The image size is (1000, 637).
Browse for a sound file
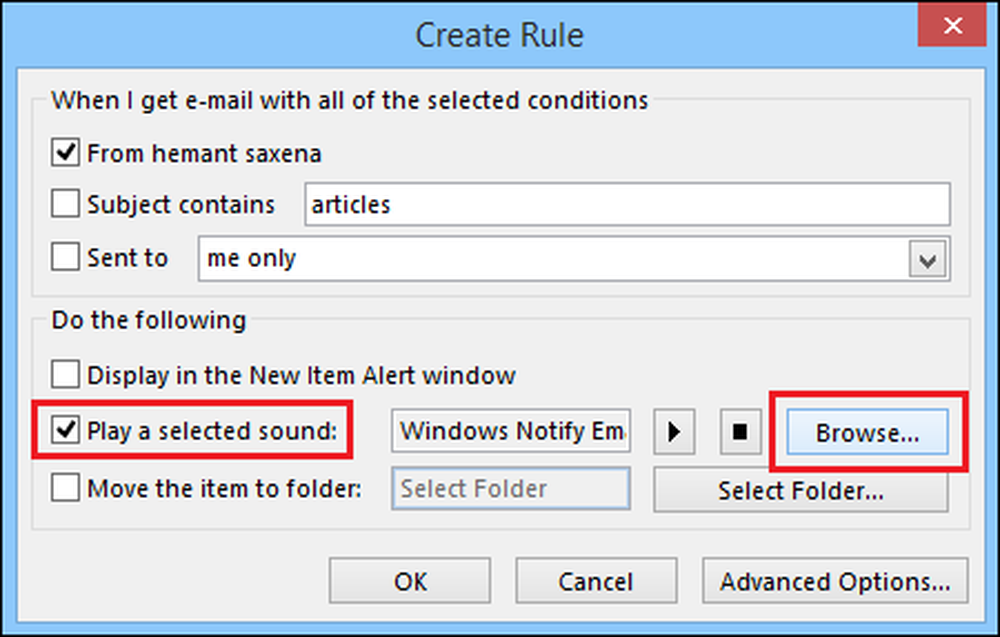coord(867,433)
